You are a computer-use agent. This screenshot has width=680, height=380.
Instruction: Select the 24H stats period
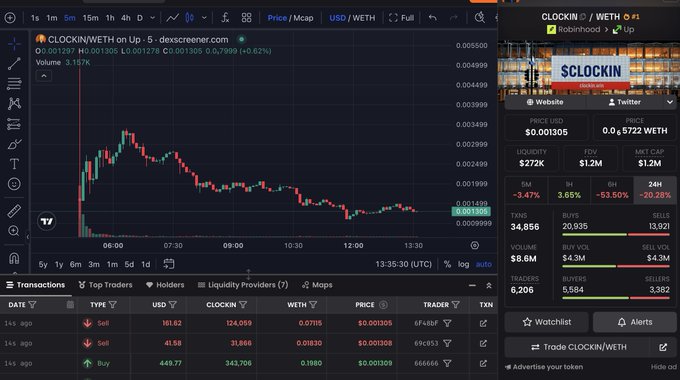(655, 190)
